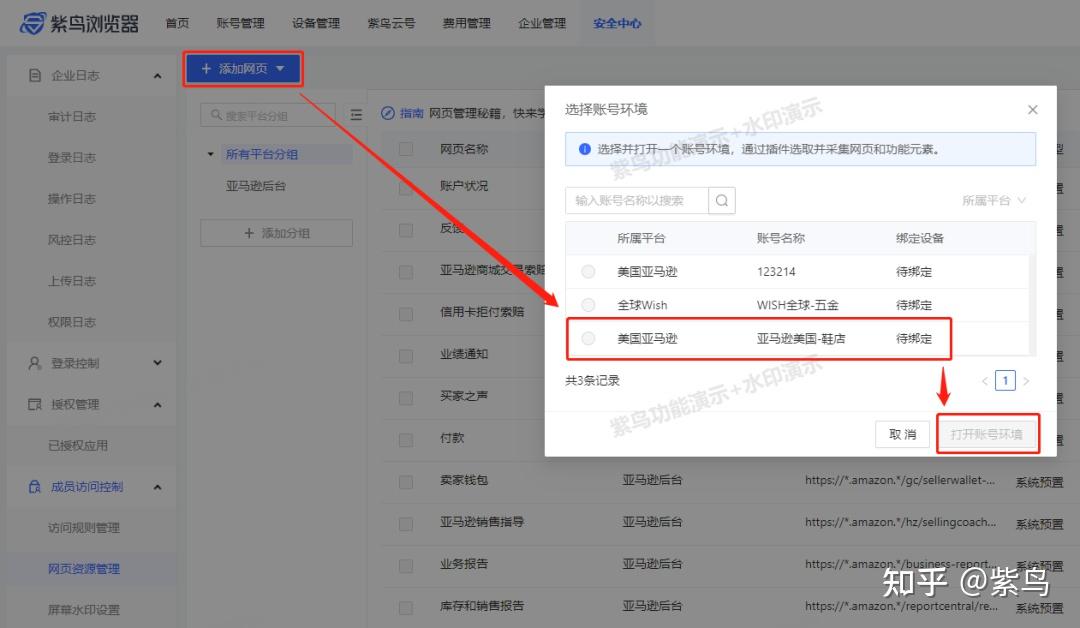Open 审计日志 in the sidebar
The image size is (1080, 628).
pyautogui.click(x=72, y=116)
